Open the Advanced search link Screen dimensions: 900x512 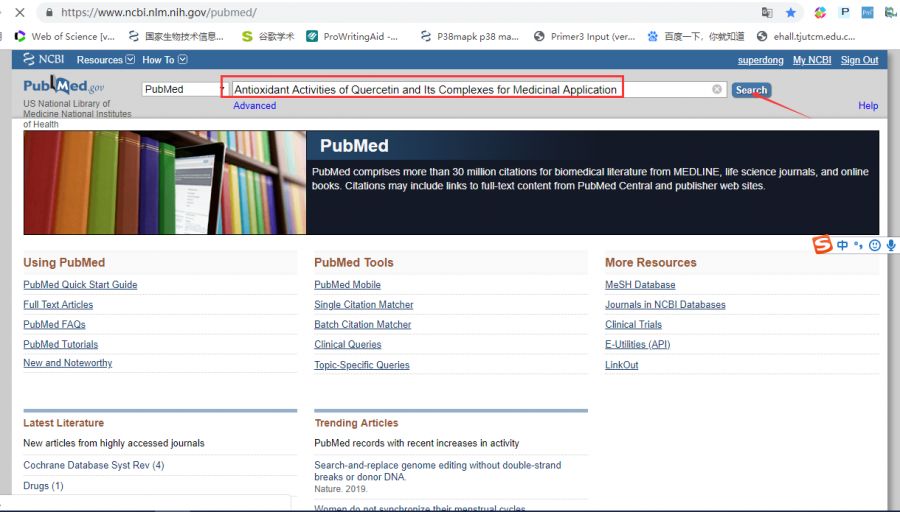point(254,106)
